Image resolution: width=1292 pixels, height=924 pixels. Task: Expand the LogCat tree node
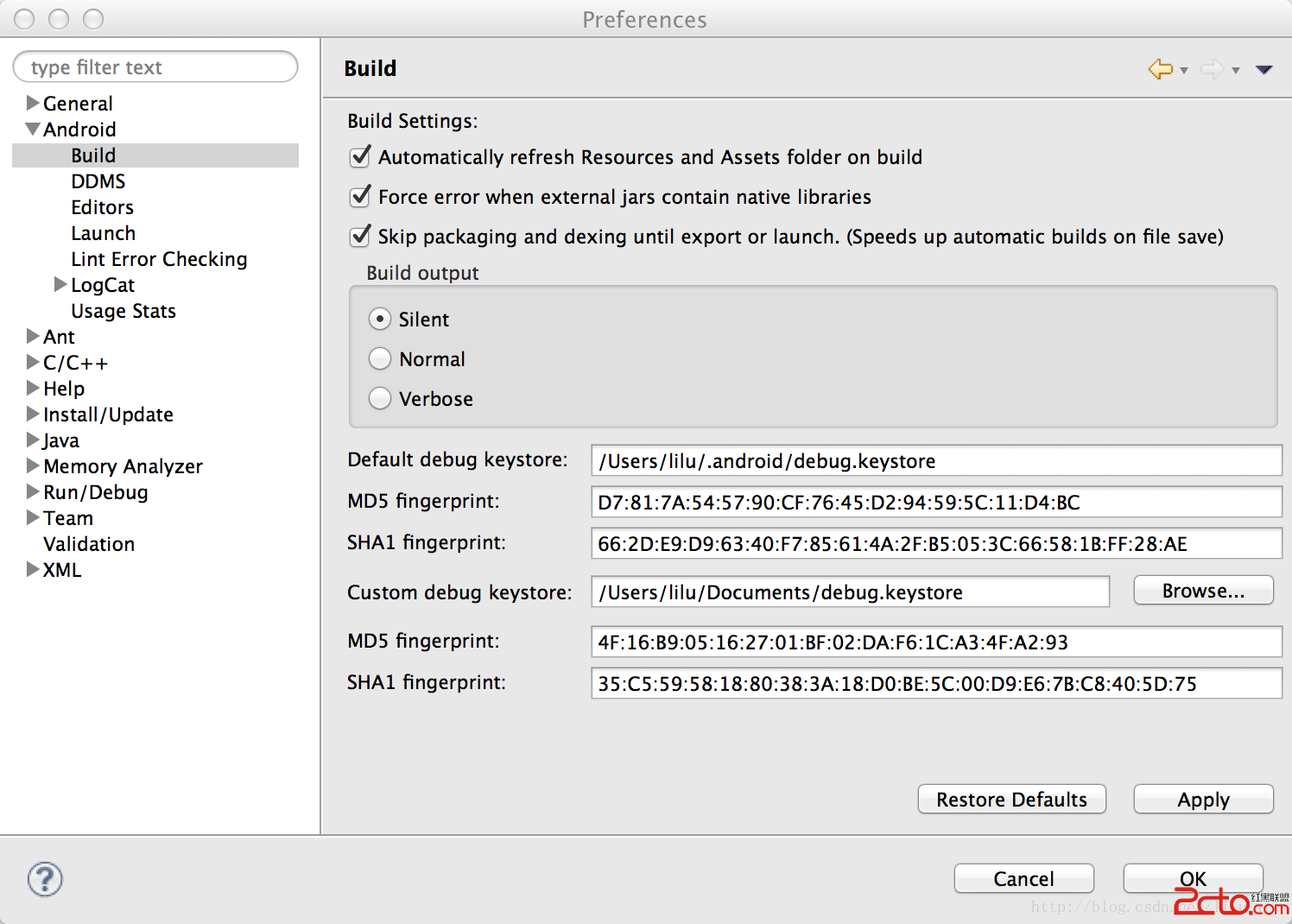(60, 284)
